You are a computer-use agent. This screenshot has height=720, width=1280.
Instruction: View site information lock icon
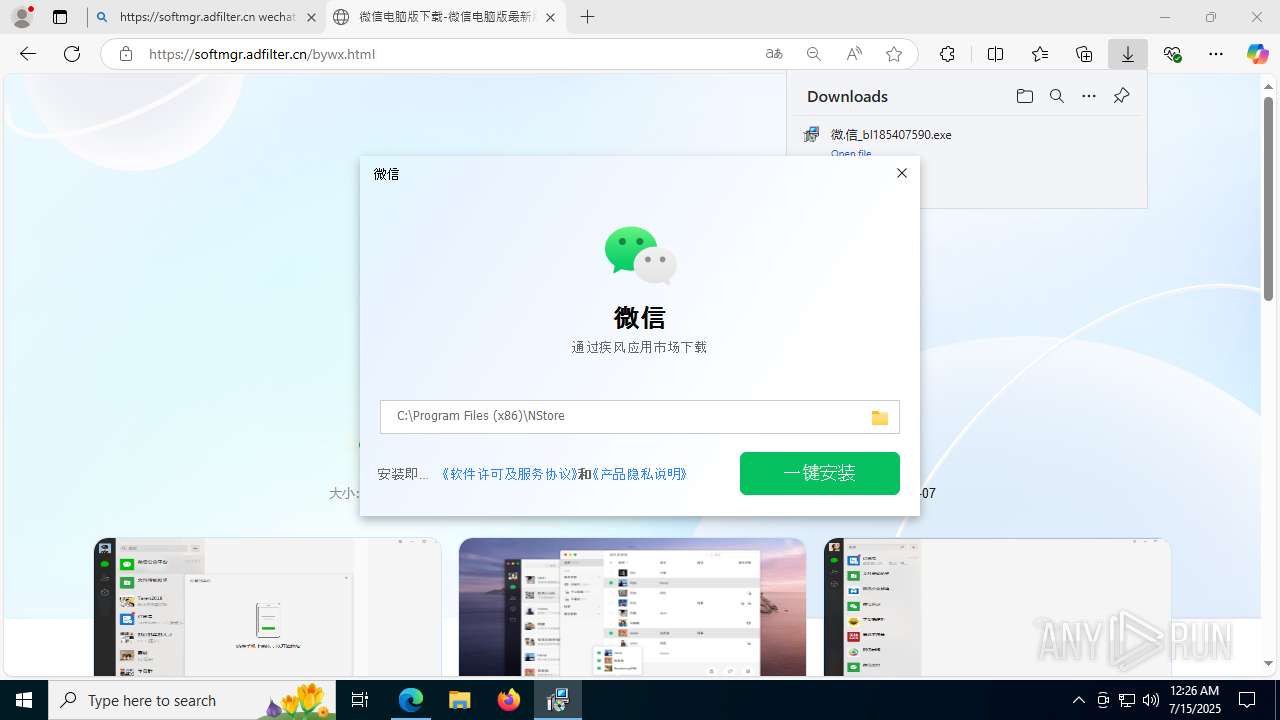pyautogui.click(x=126, y=54)
